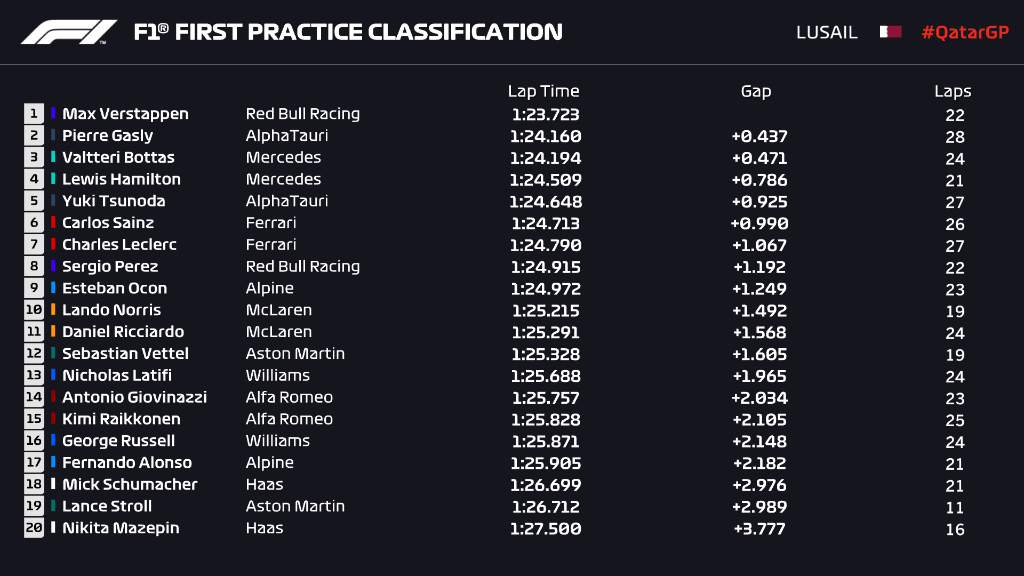Screen dimensions: 1024x576
Task: Click the Red Bull team color bar beside Verstappen
Action: (54, 114)
